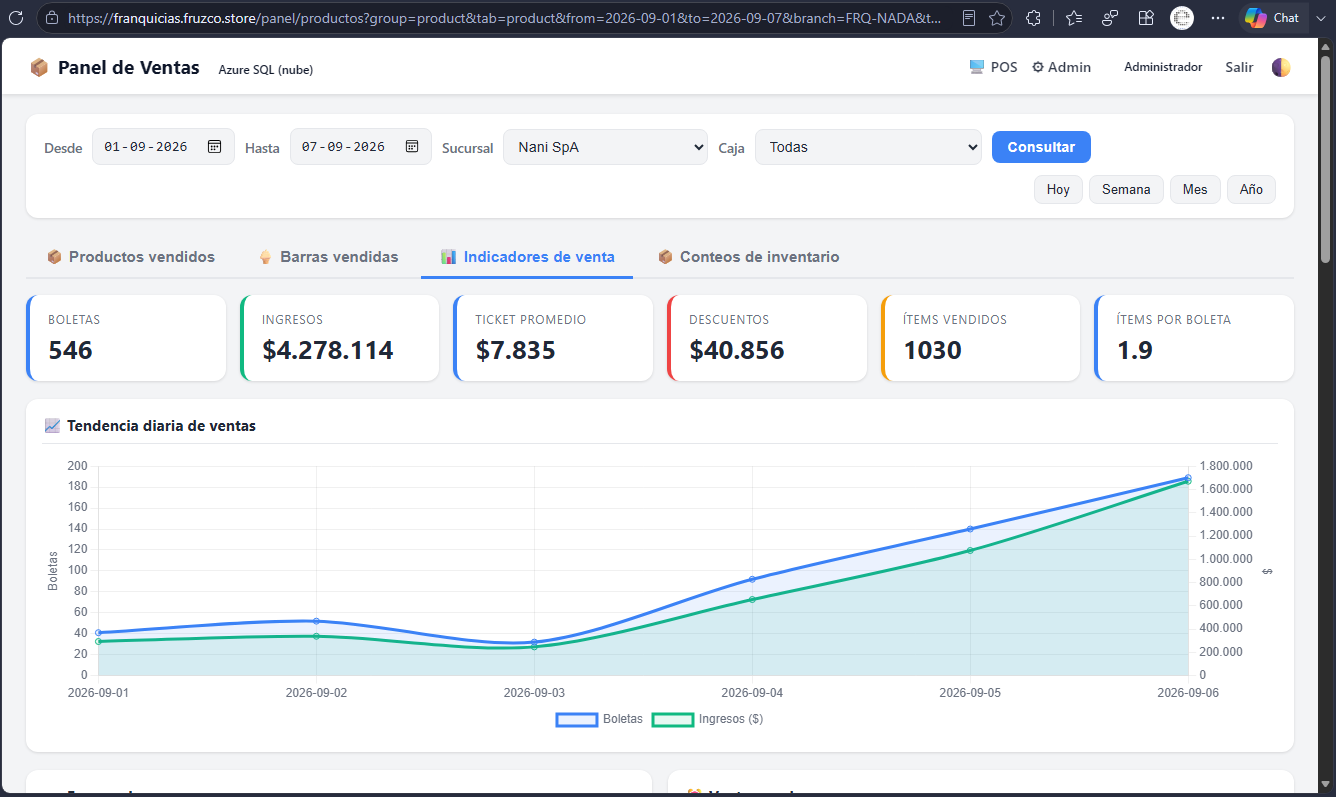Click the Hasta date field 07-09-2026
Viewport: 1336px width, 797px height.
[361, 146]
